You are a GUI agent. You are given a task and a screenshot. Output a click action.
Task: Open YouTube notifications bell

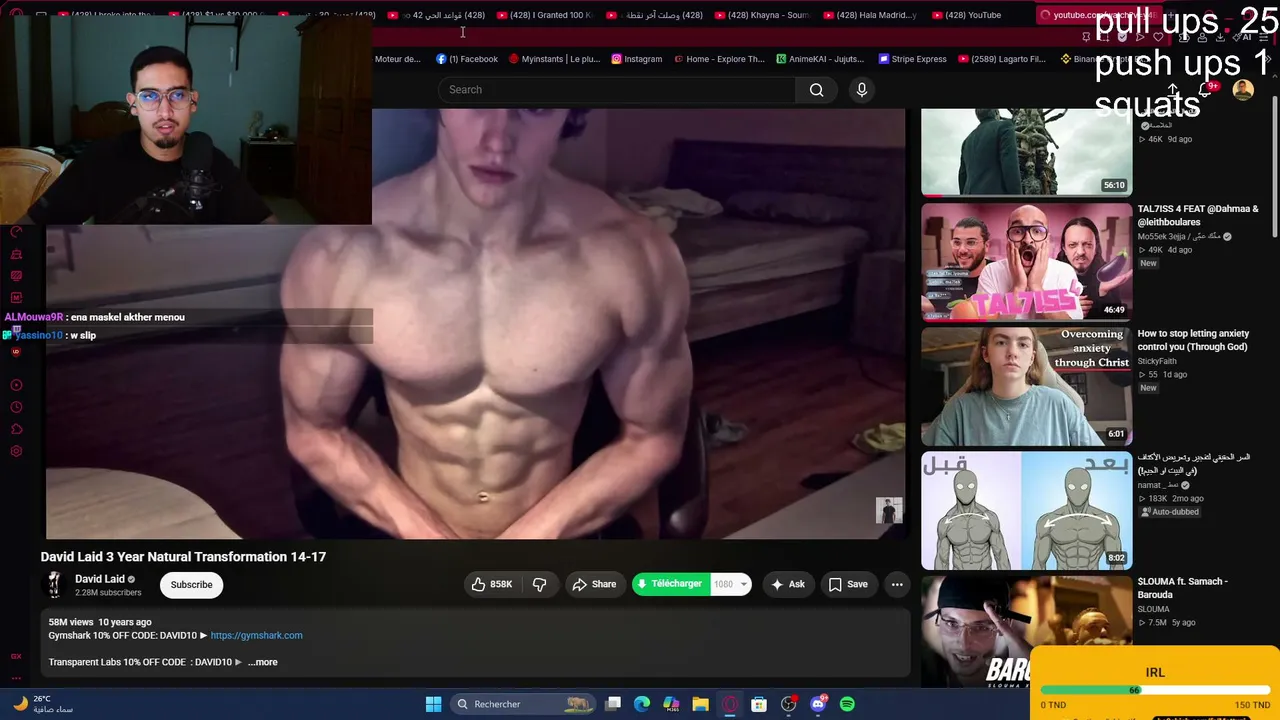point(1206,90)
